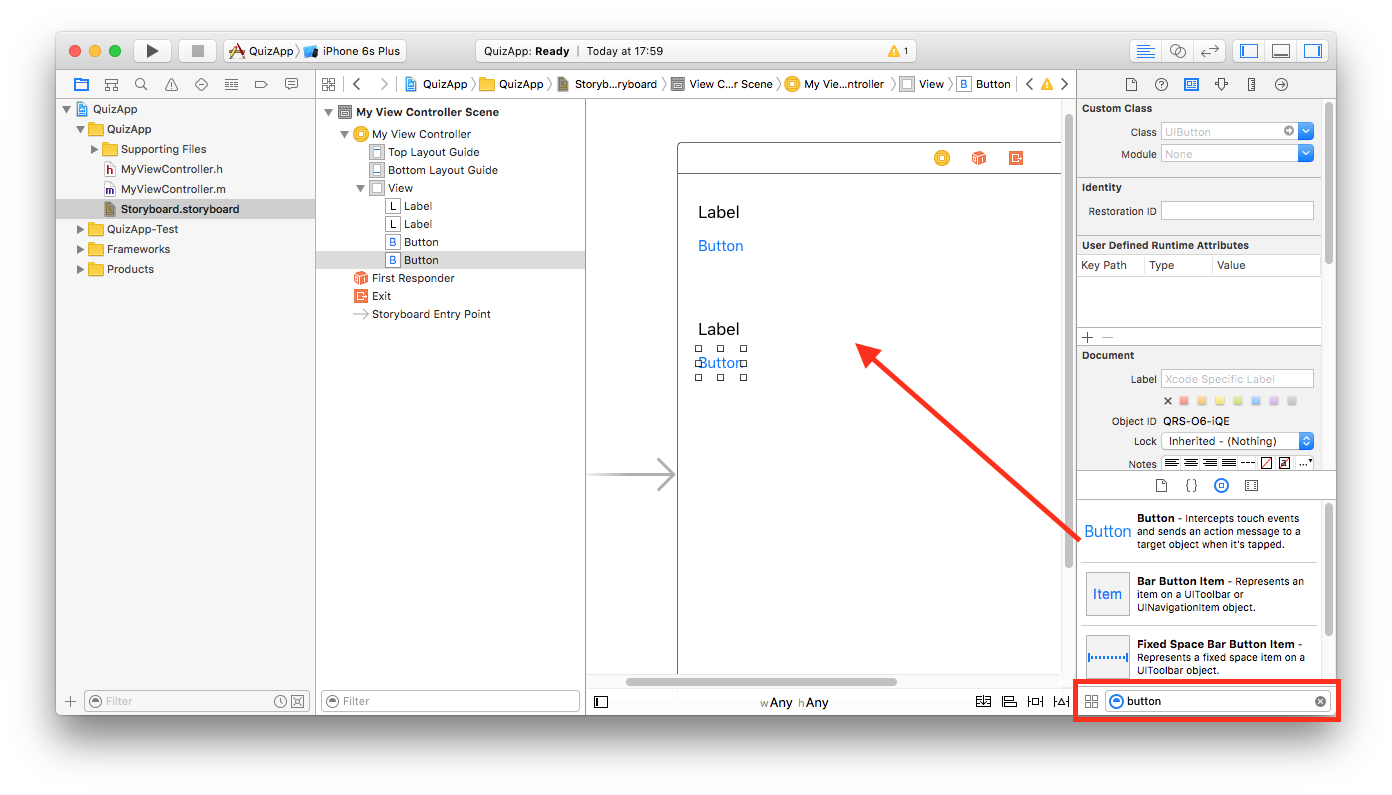Run the app with the Play button
The height and width of the screenshot is (795, 1392).
[x=152, y=51]
